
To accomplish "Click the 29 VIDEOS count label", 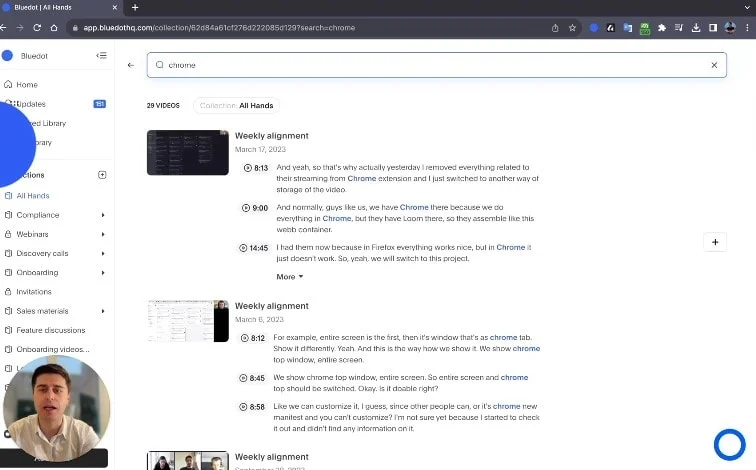I will click(x=163, y=106).
